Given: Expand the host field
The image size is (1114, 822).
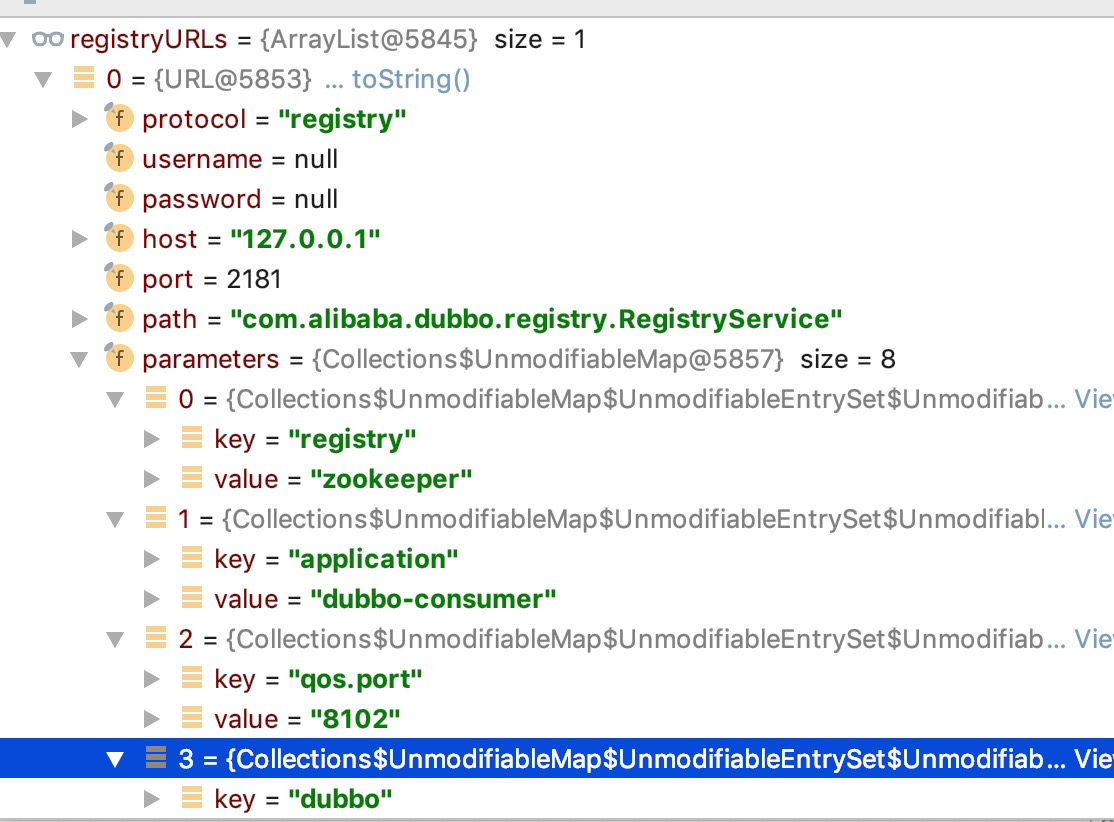Looking at the screenshot, I should tap(80, 239).
